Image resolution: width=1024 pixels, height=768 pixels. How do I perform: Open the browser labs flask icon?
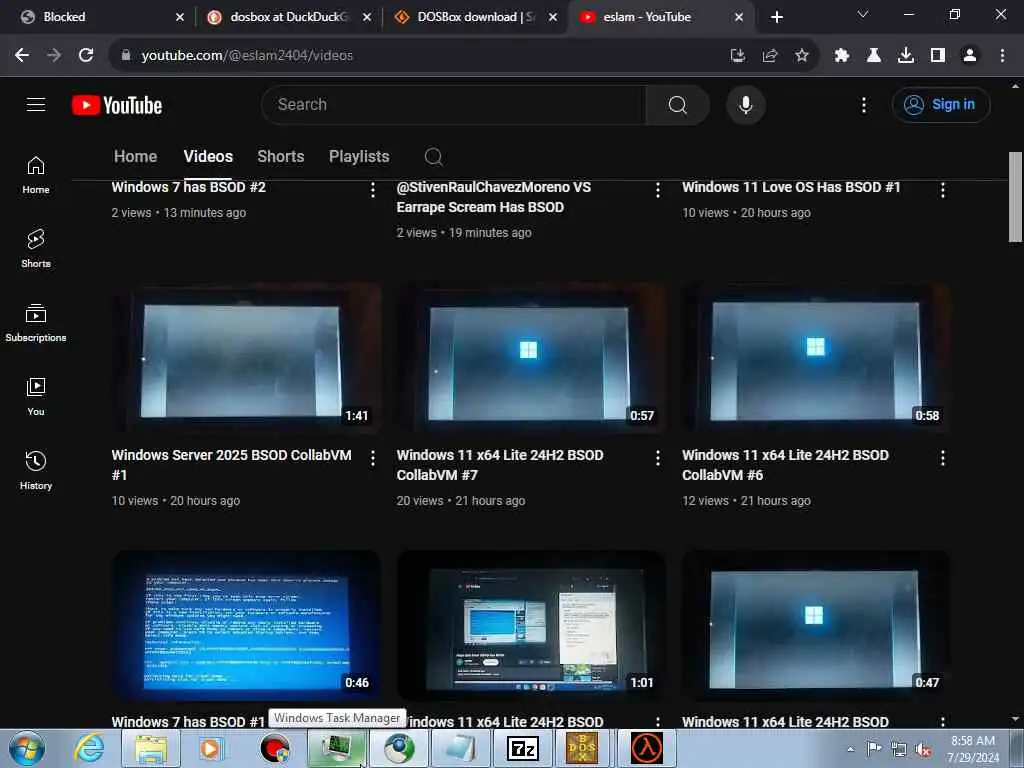tap(874, 56)
